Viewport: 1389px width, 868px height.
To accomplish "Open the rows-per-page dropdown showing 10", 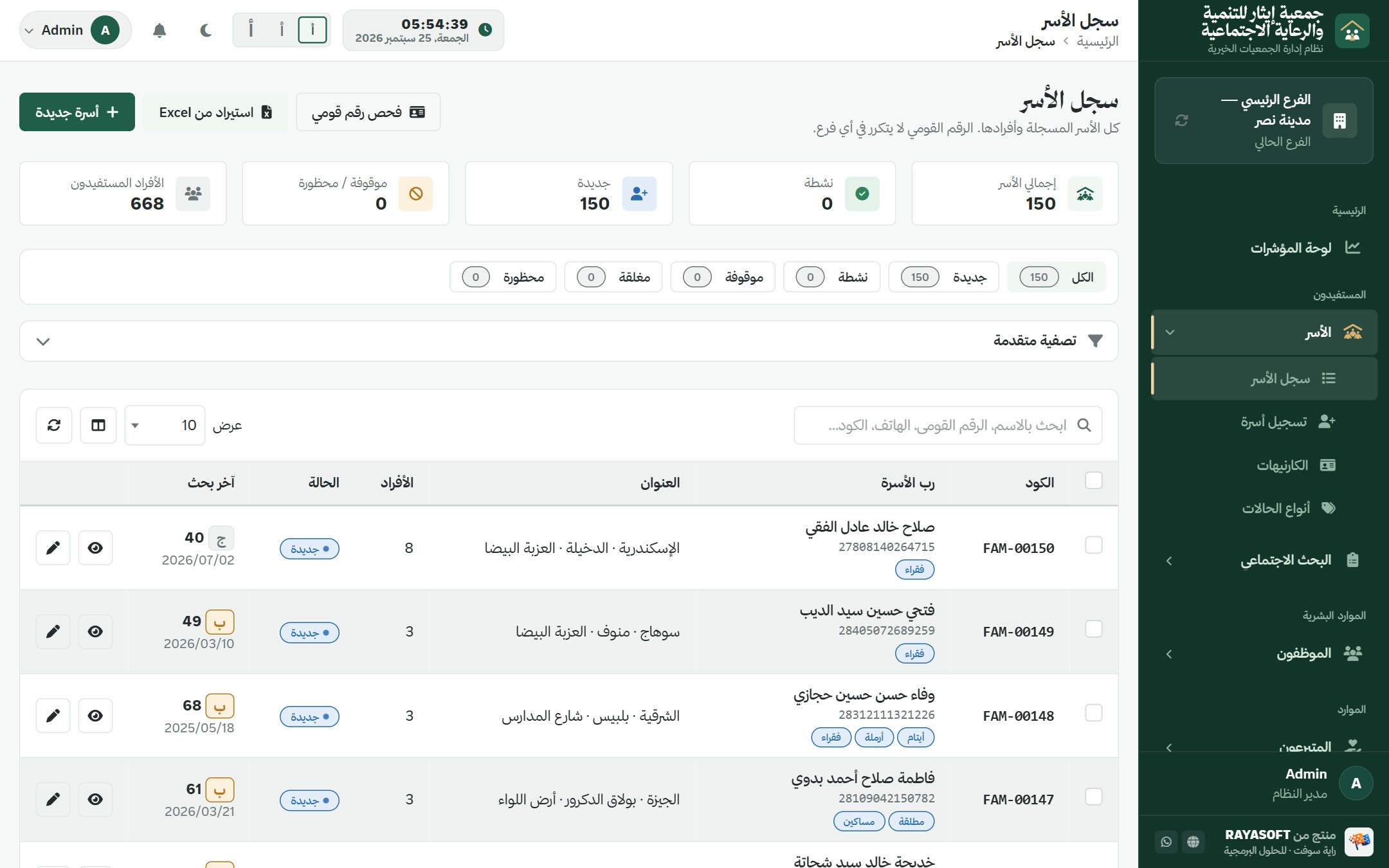I will pyautogui.click(x=165, y=425).
